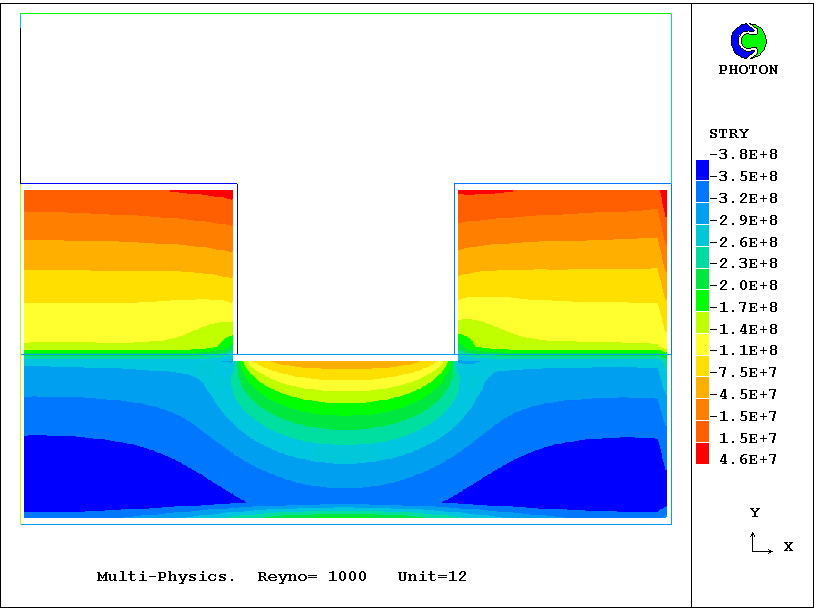Click the STRY legend title

[728, 134]
